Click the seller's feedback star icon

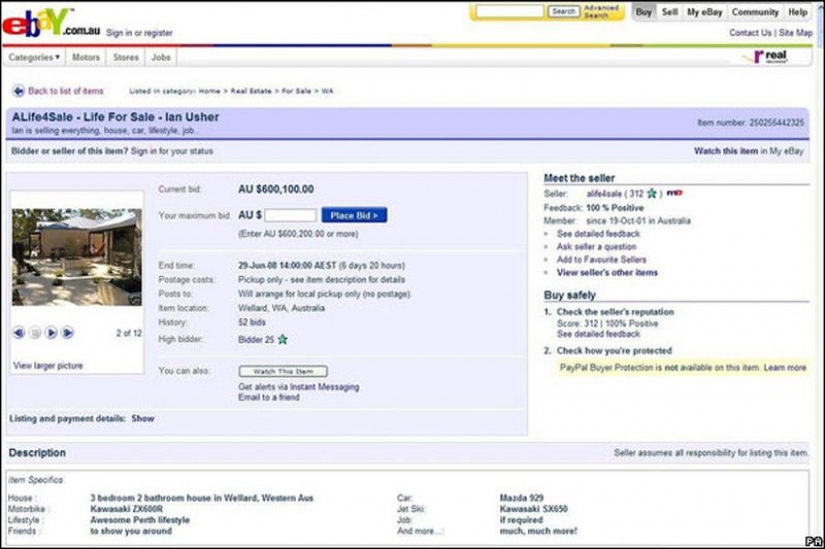[652, 193]
